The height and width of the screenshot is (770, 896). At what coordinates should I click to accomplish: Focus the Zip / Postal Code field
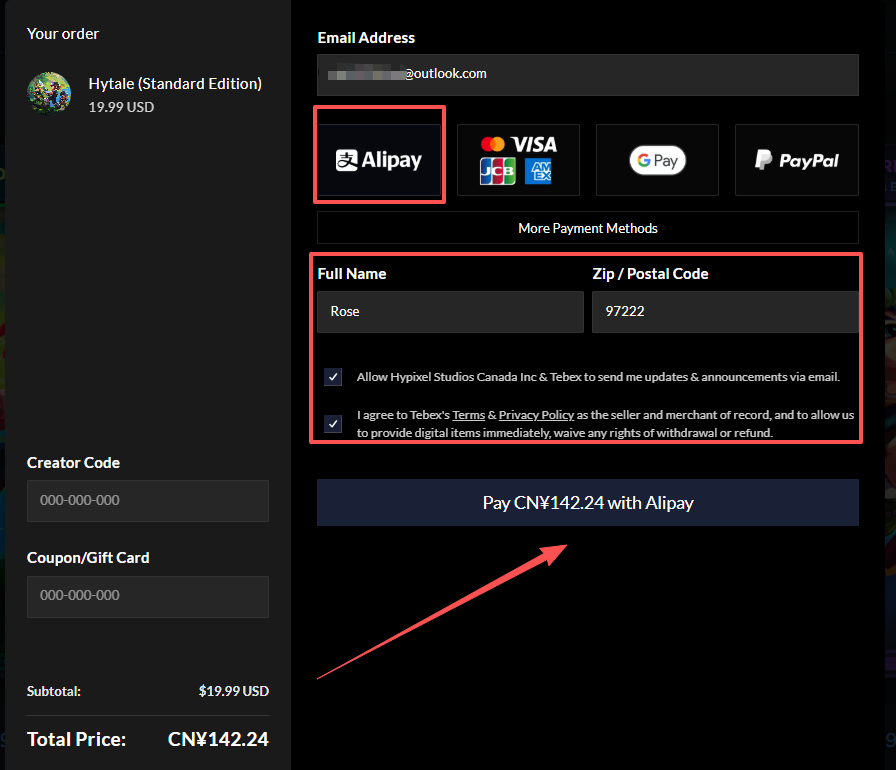click(x=724, y=312)
